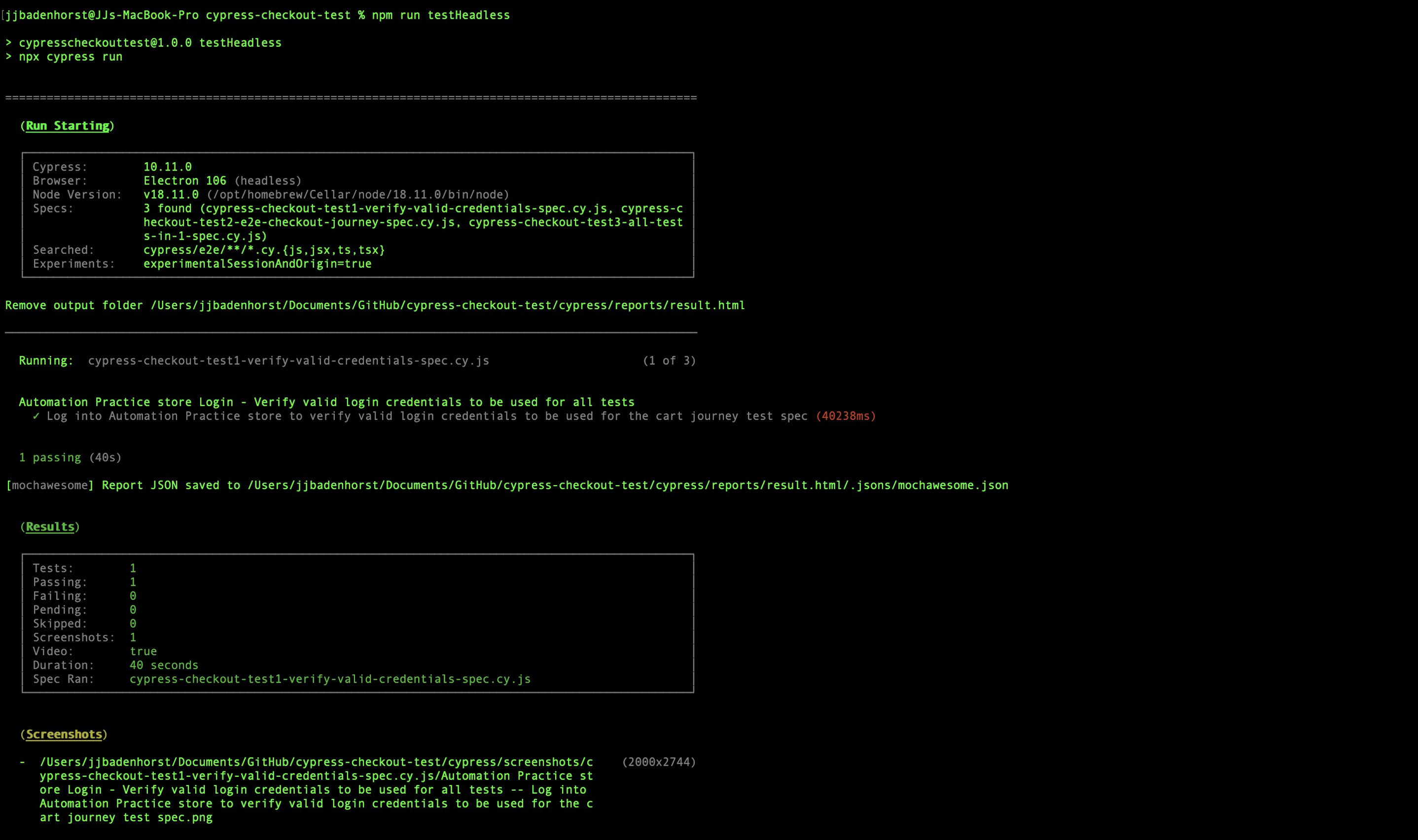
Task: Click the Spec Ran filename in Results
Action: (330, 679)
